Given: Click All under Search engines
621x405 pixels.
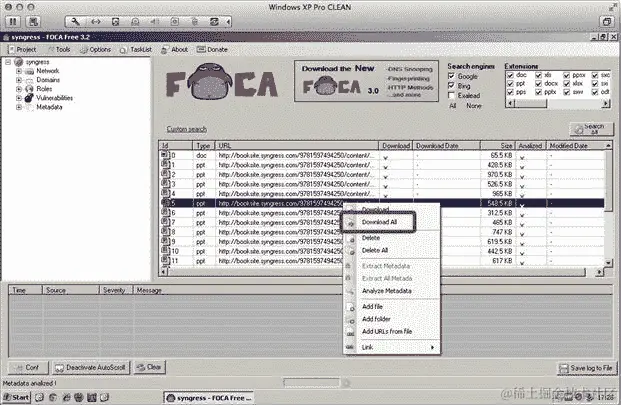Looking at the screenshot, I should [x=453, y=106].
